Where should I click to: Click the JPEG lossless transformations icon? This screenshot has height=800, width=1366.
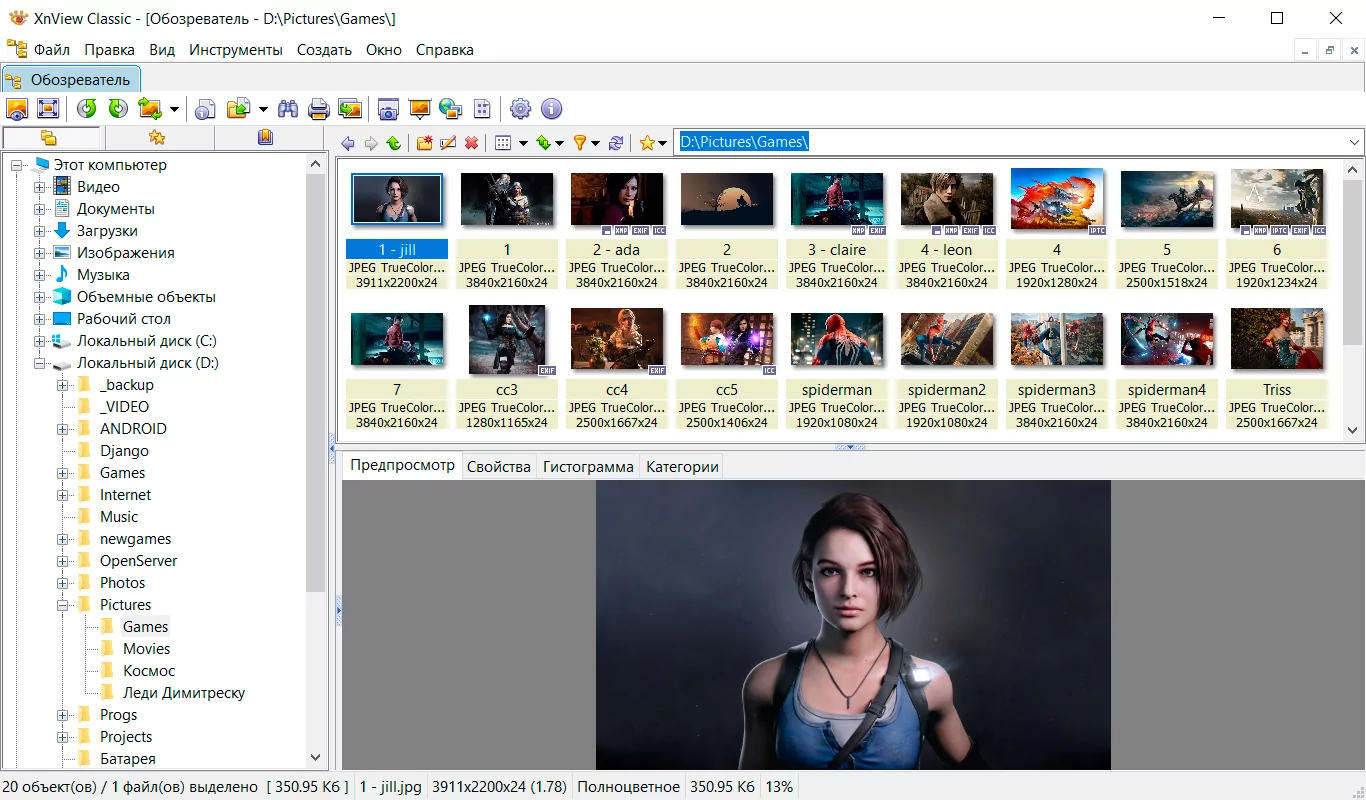tap(150, 109)
